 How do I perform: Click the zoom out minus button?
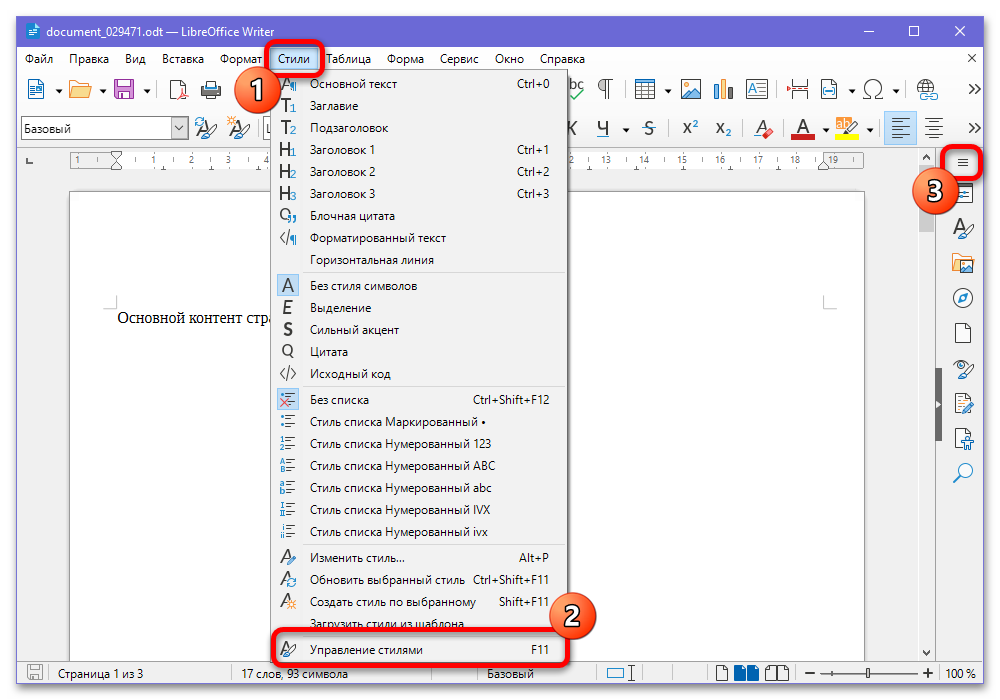(x=810, y=673)
